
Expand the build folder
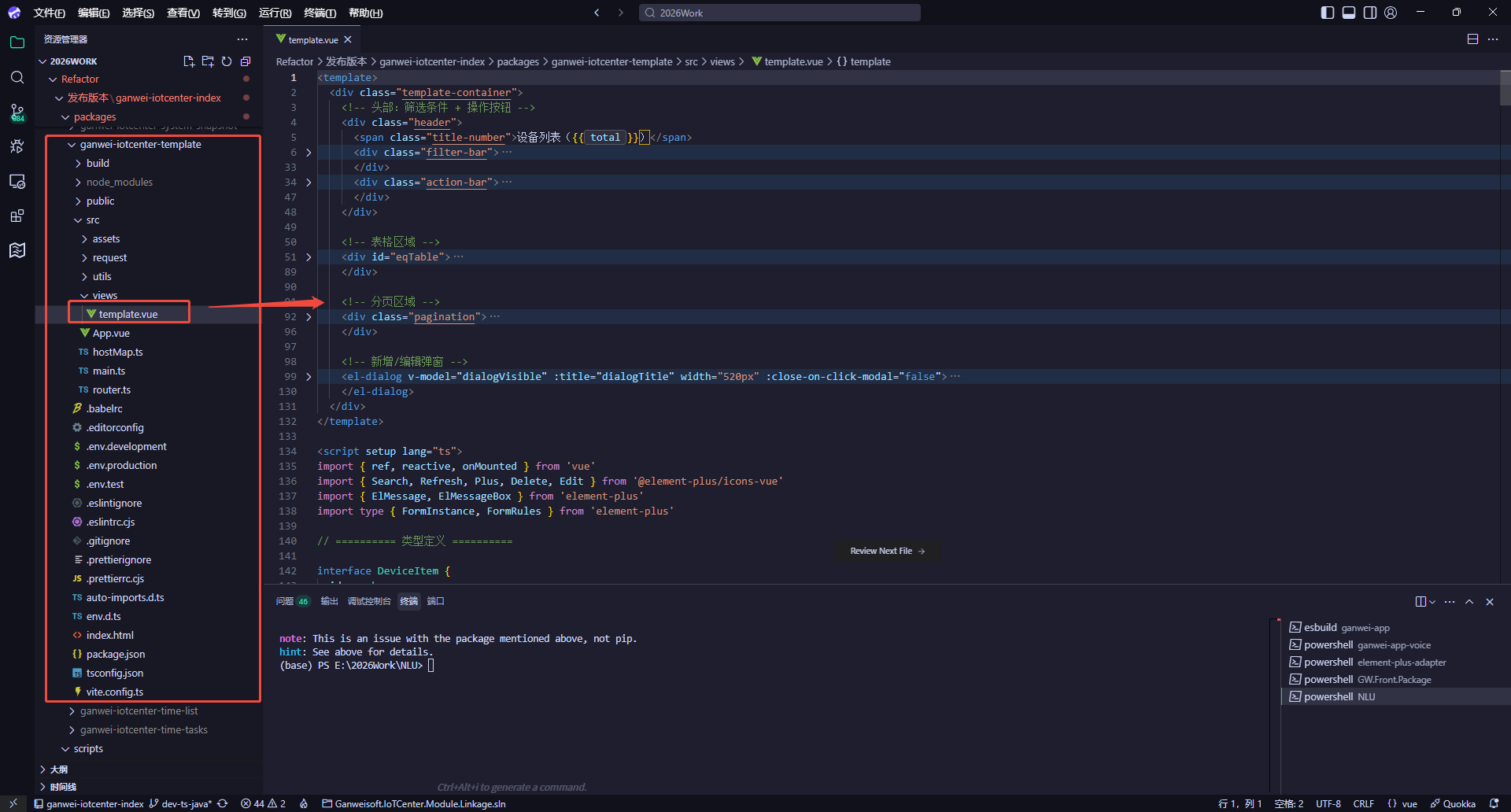click(x=98, y=163)
